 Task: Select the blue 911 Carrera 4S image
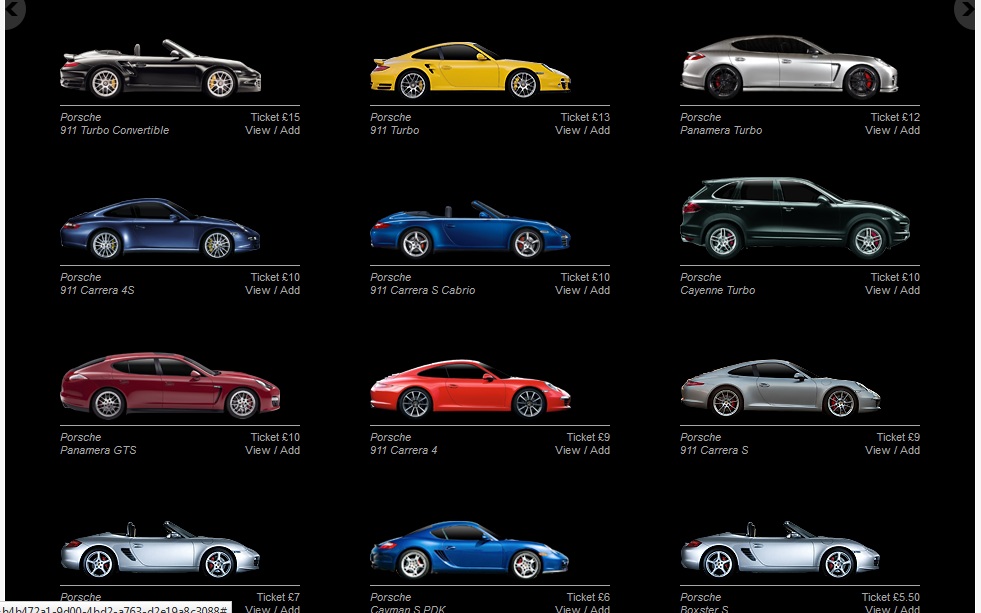160,229
